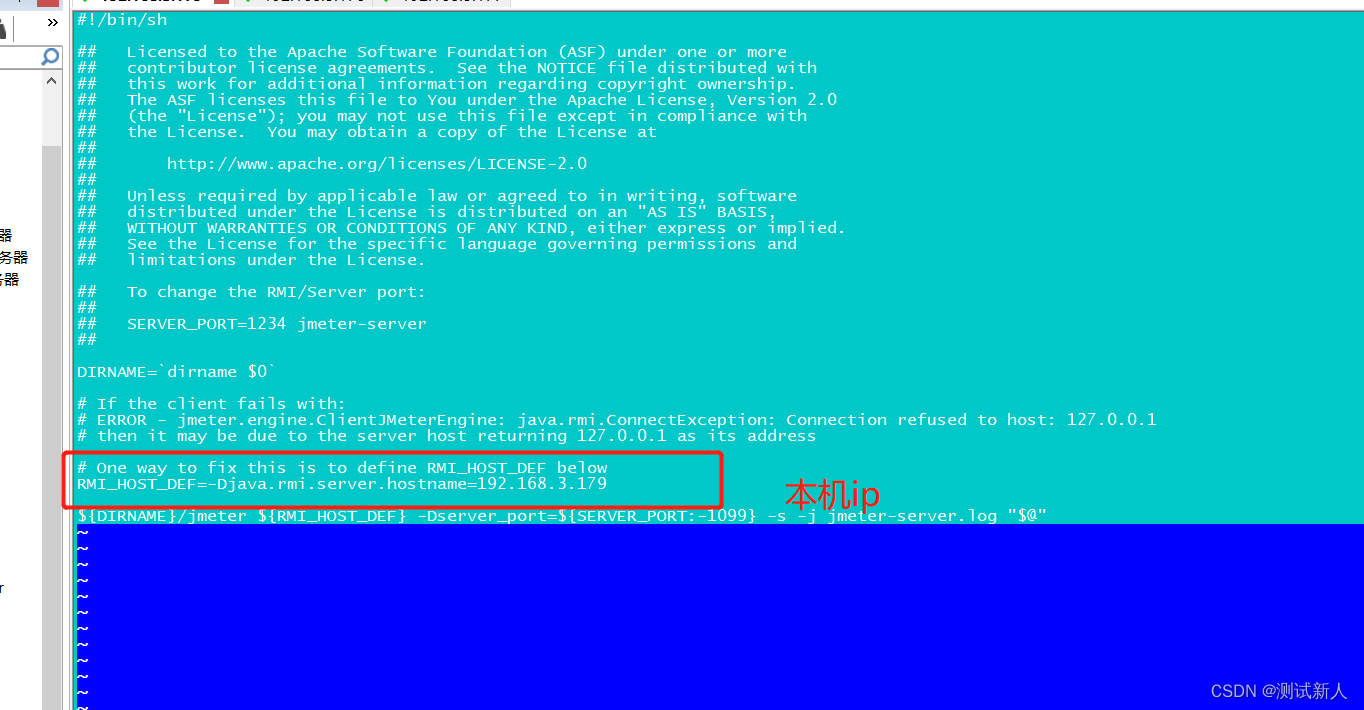This screenshot has width=1364, height=710.
Task: Select the second sidebar entry ending 务器
Action: pyautogui.click(x=14, y=257)
